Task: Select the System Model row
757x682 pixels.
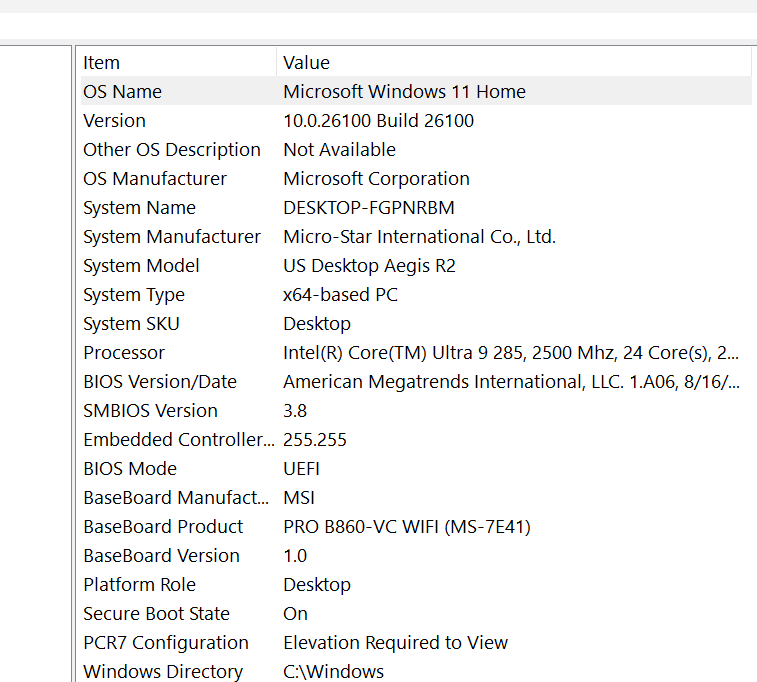Action: (x=141, y=266)
